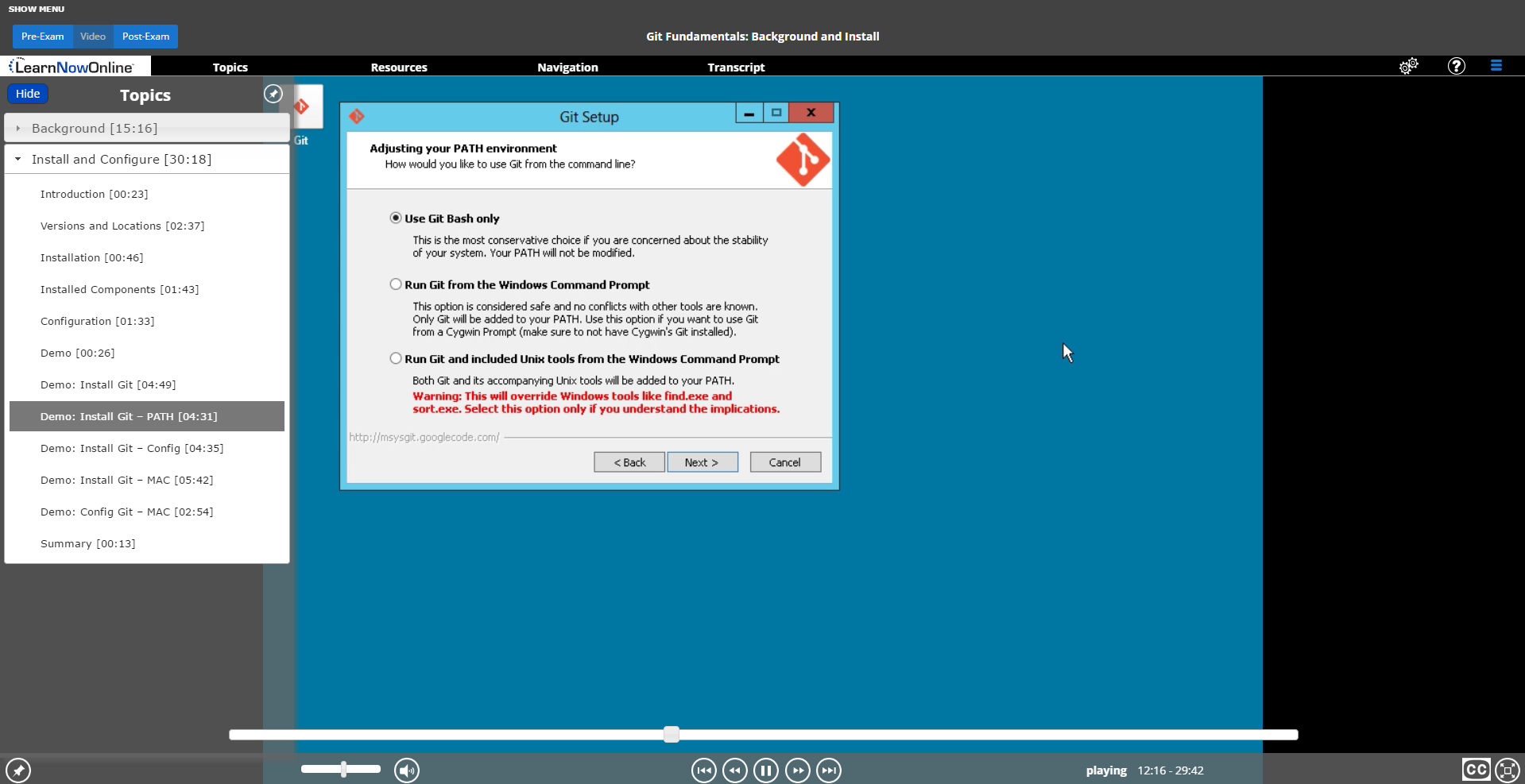Enter fullscreen with the expand icon
This screenshot has width=1525, height=784.
pyautogui.click(x=1507, y=770)
